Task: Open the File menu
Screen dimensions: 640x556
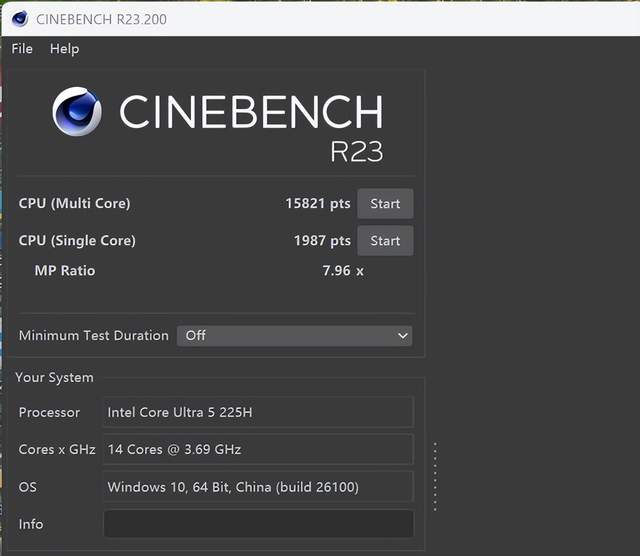Action: [22, 49]
